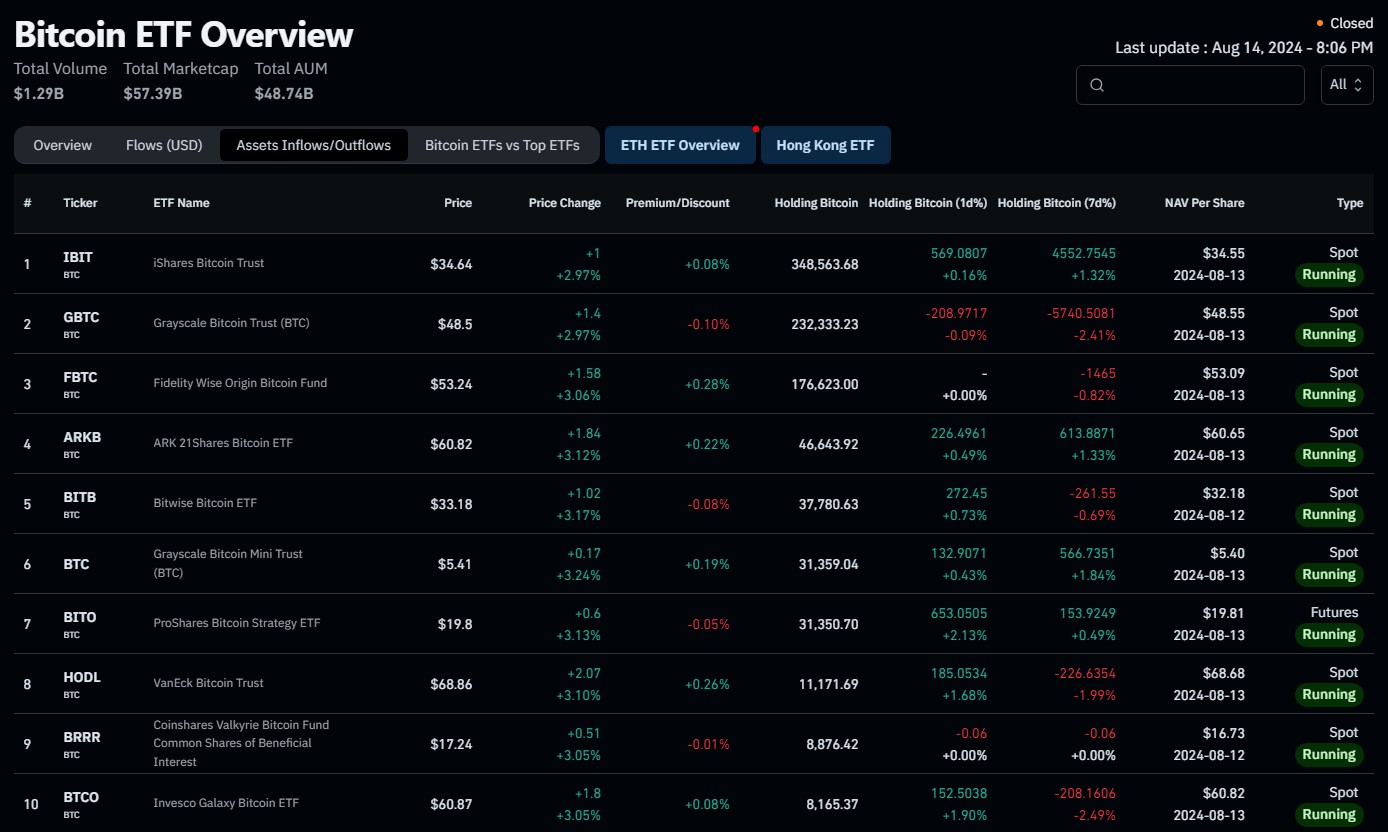Viewport: 1388px width, 832px height.
Task: Open the All filter dropdown
Action: (1346, 85)
